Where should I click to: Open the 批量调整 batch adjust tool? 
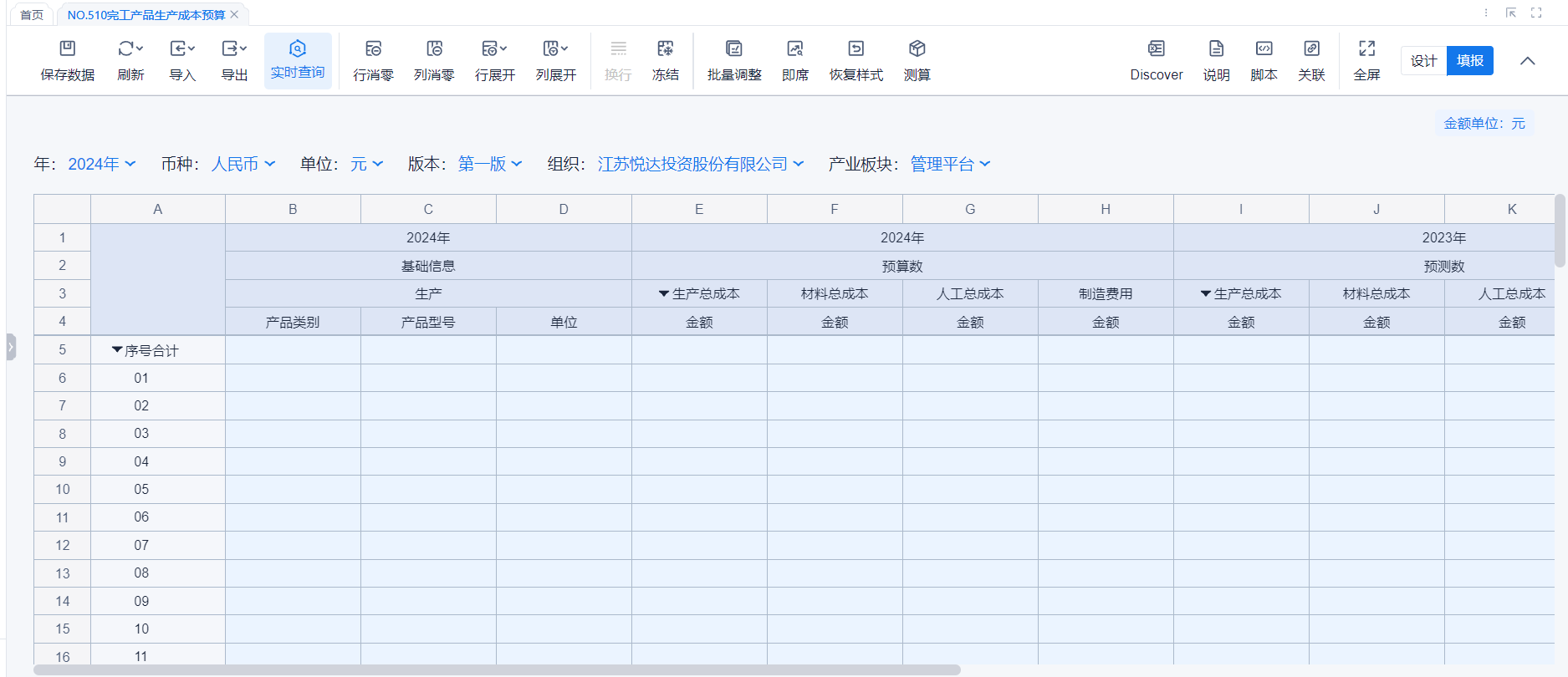(x=733, y=48)
